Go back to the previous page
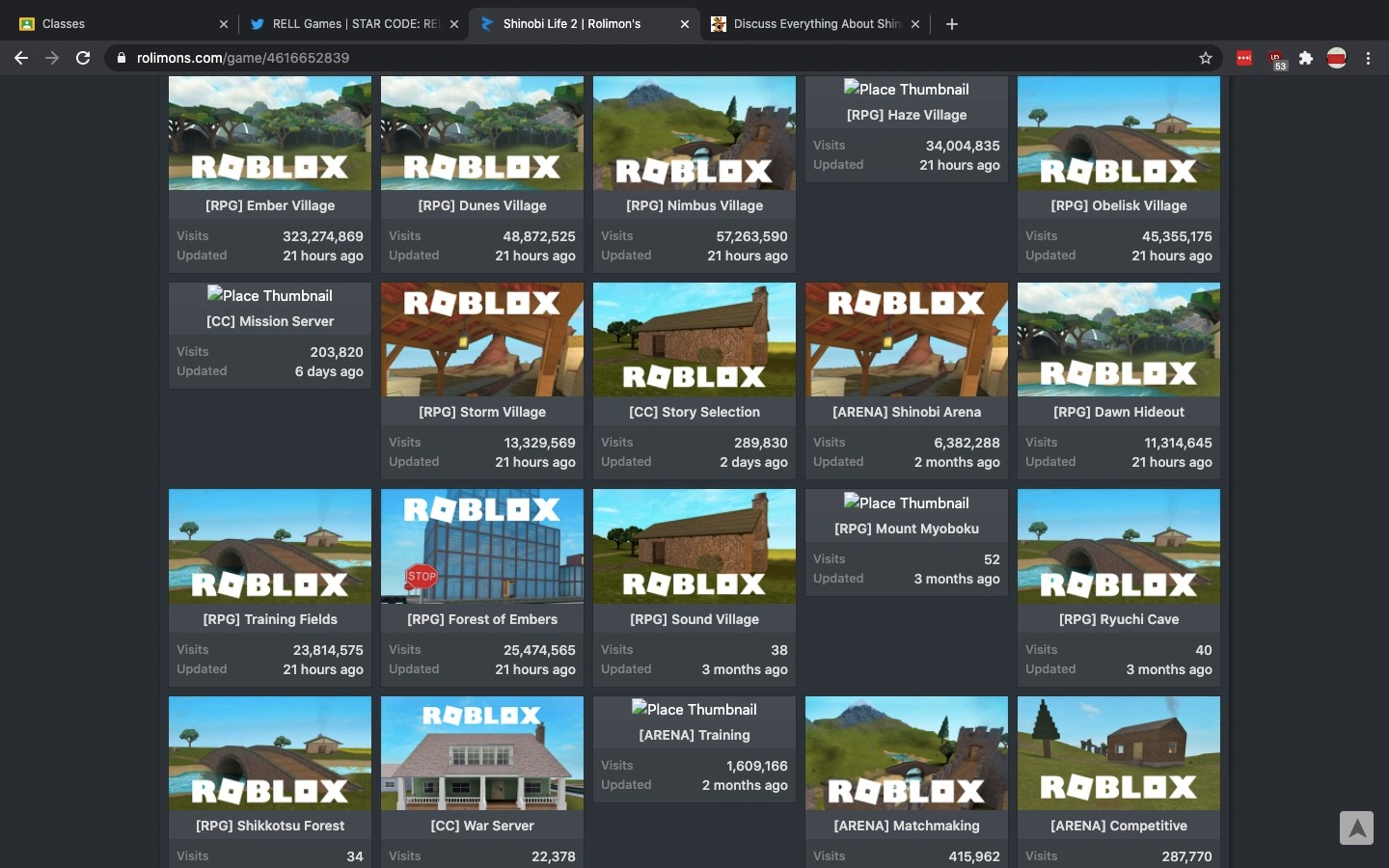The height and width of the screenshot is (868, 1389). point(21,58)
